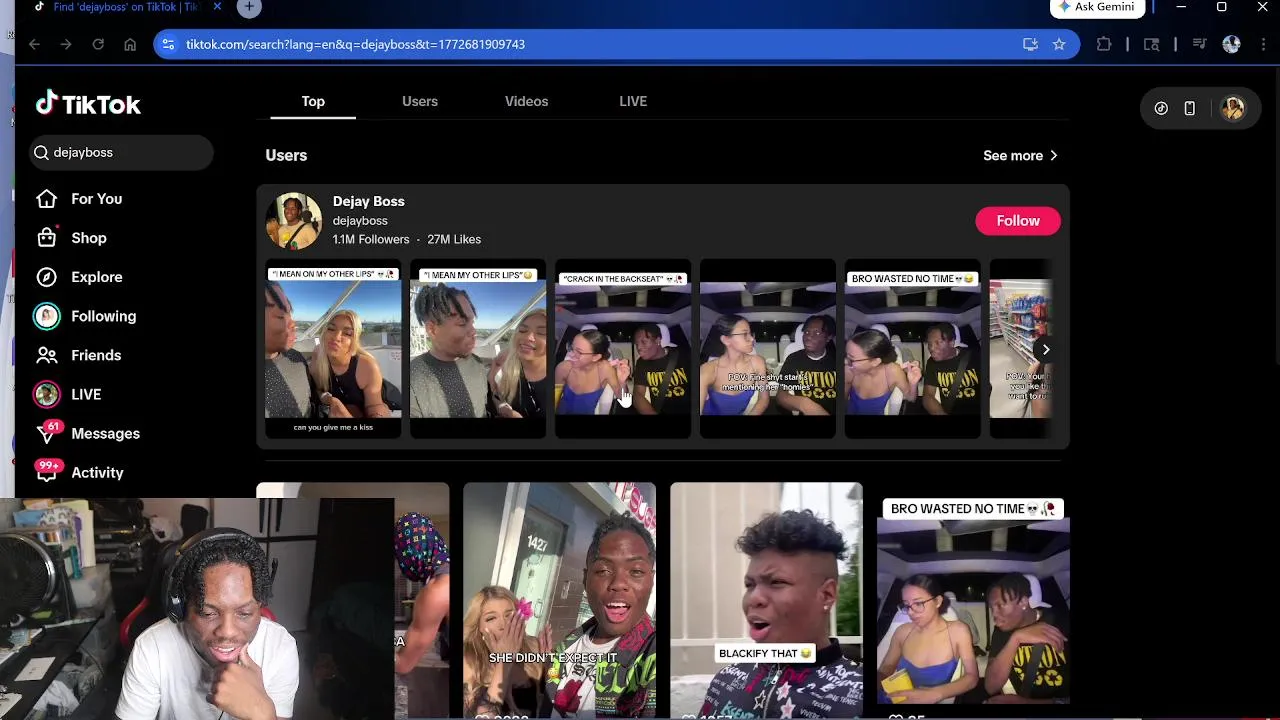Click the Shop label in sidebar
The image size is (1280, 720).
[x=89, y=238]
